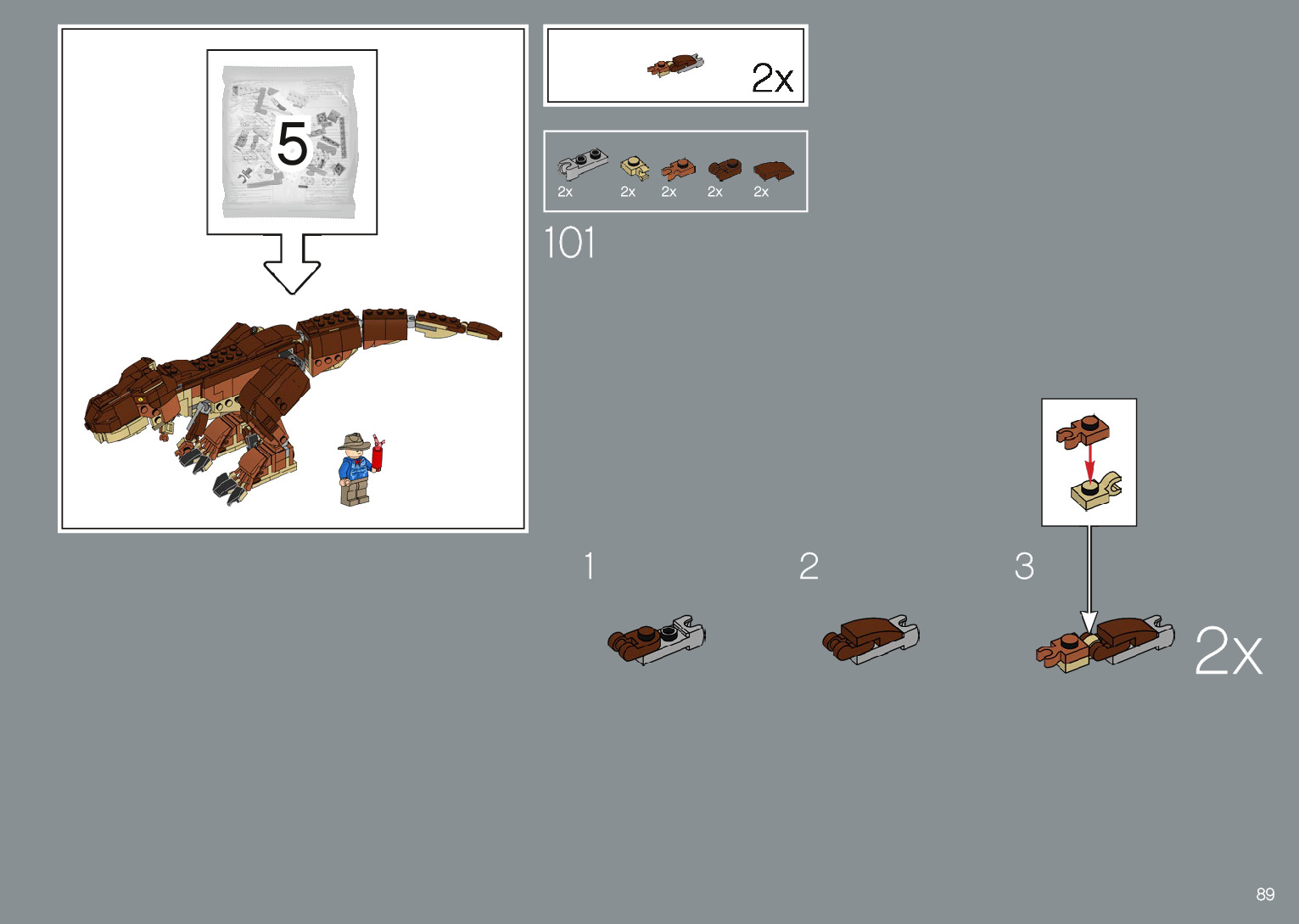This screenshot has width=1299, height=924.
Task: Click the numbered bag 5 image
Action: pos(292,142)
